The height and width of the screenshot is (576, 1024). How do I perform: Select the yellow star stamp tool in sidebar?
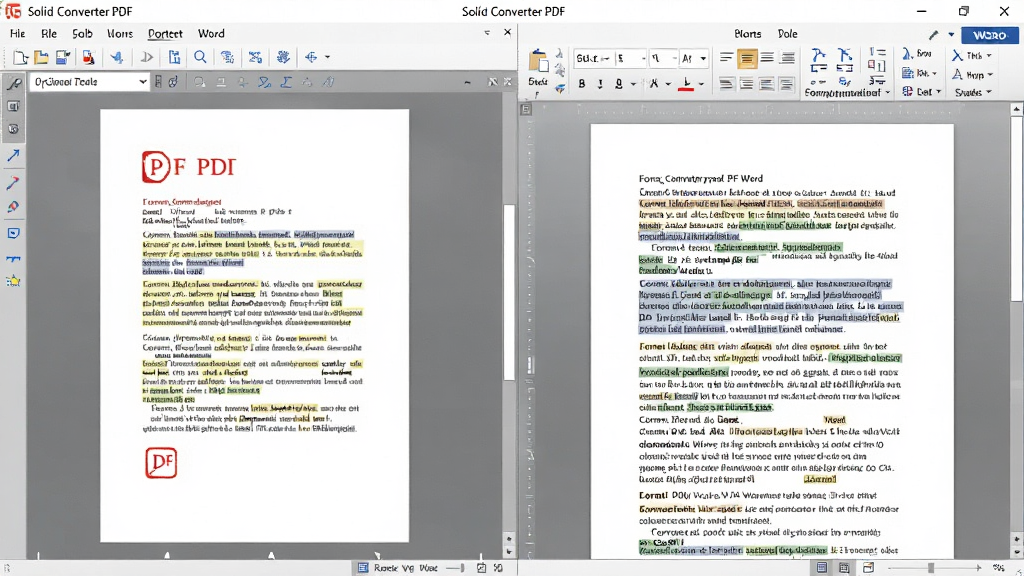[x=13, y=281]
